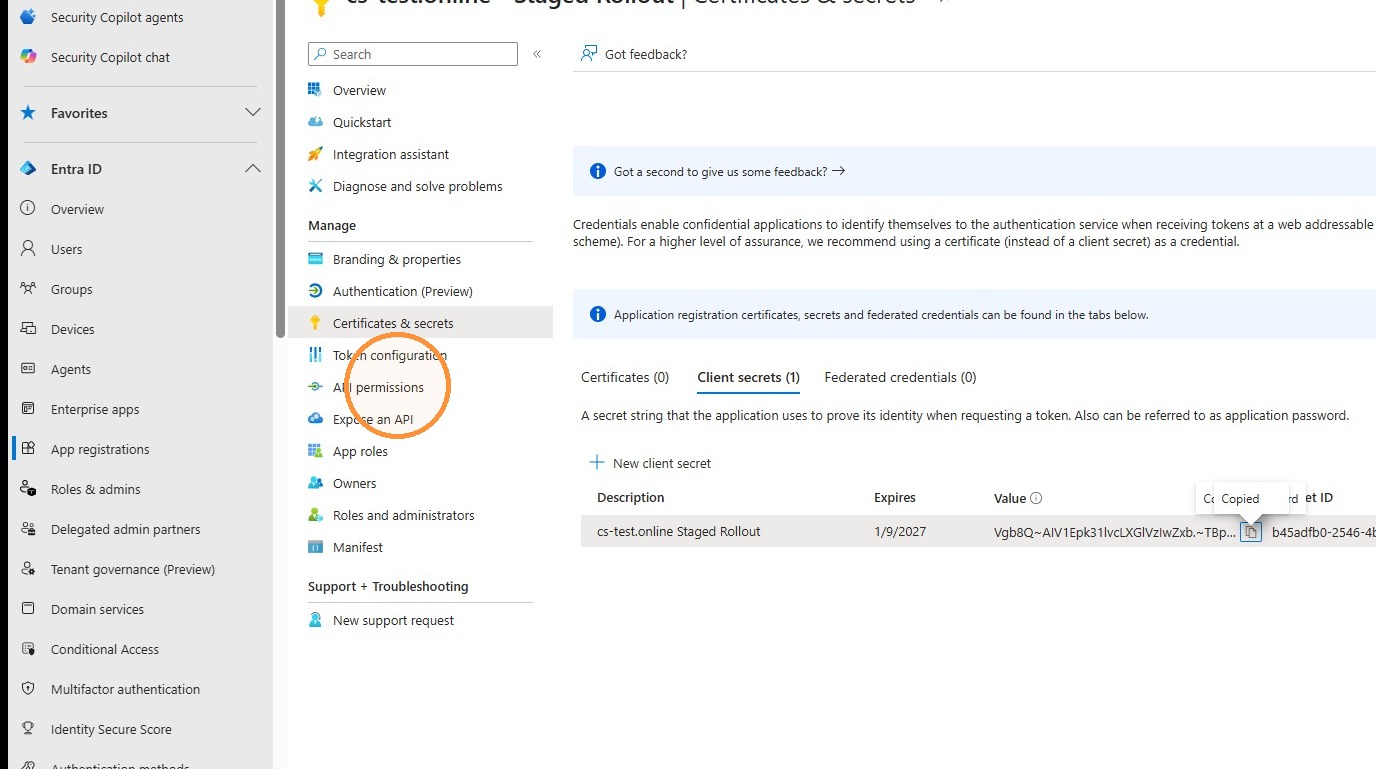Open Certificates & secrets menu item

point(420,323)
